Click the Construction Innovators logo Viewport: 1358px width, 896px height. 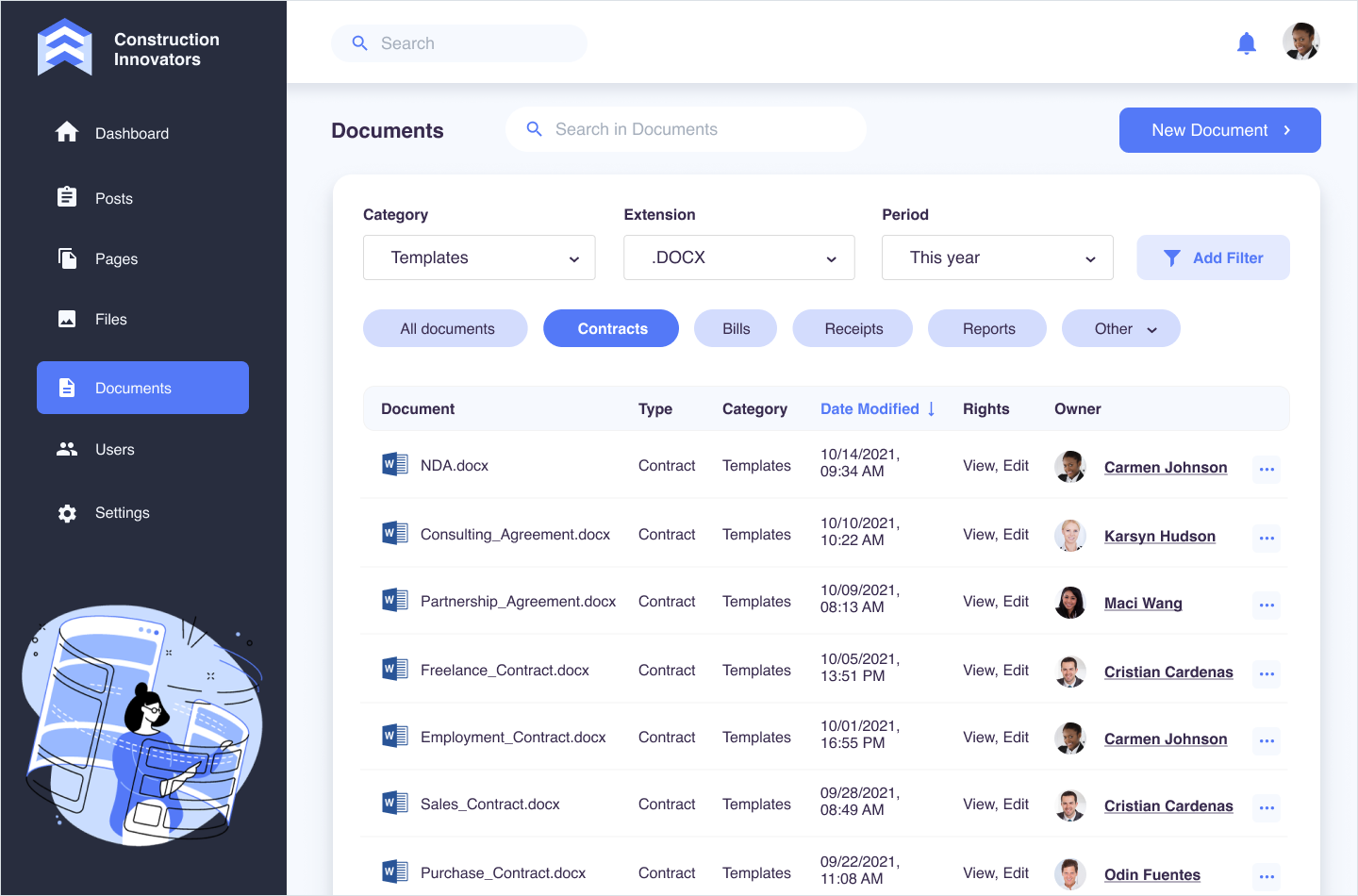(65, 47)
